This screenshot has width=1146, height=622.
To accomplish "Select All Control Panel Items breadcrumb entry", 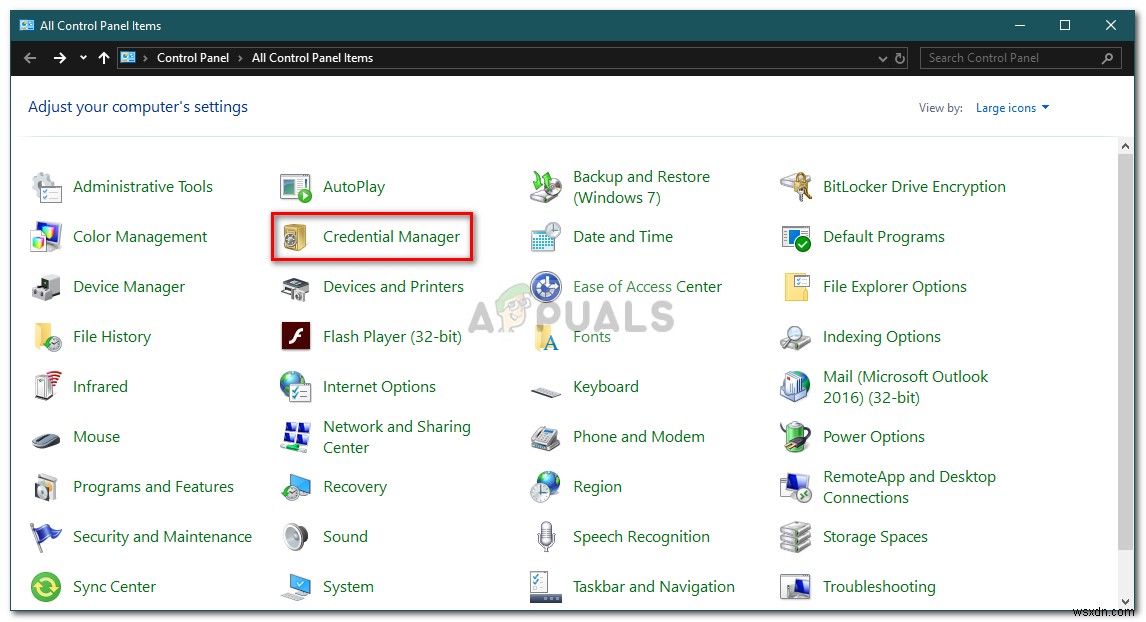I will [x=311, y=58].
